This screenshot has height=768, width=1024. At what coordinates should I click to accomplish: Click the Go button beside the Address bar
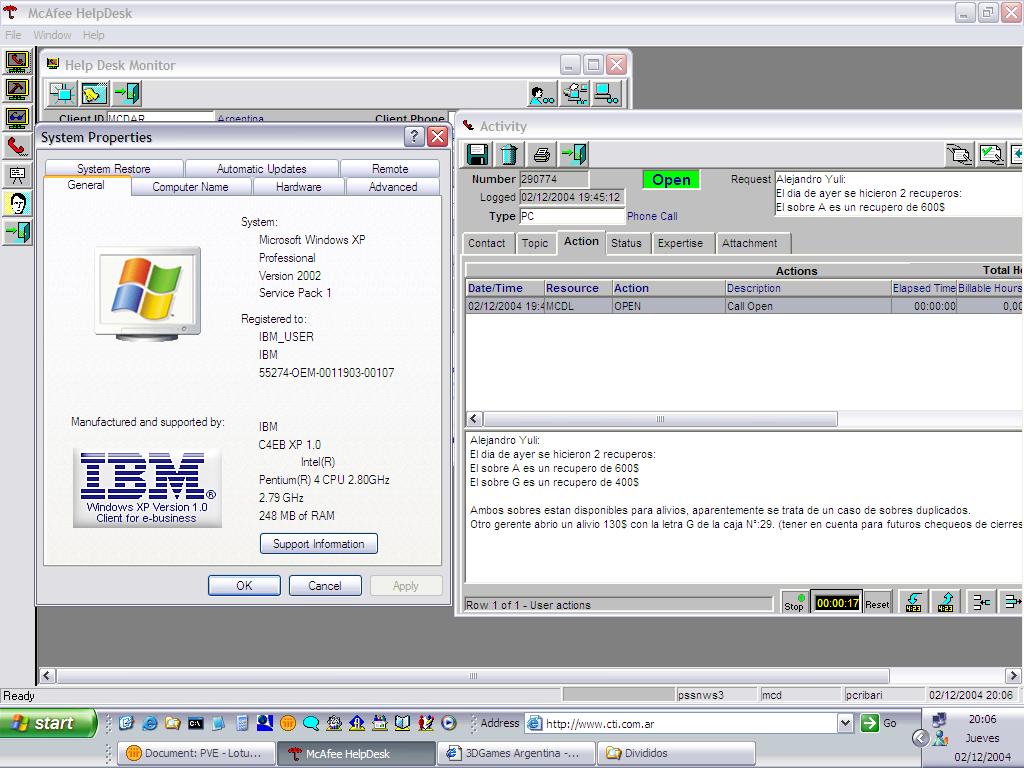(879, 723)
